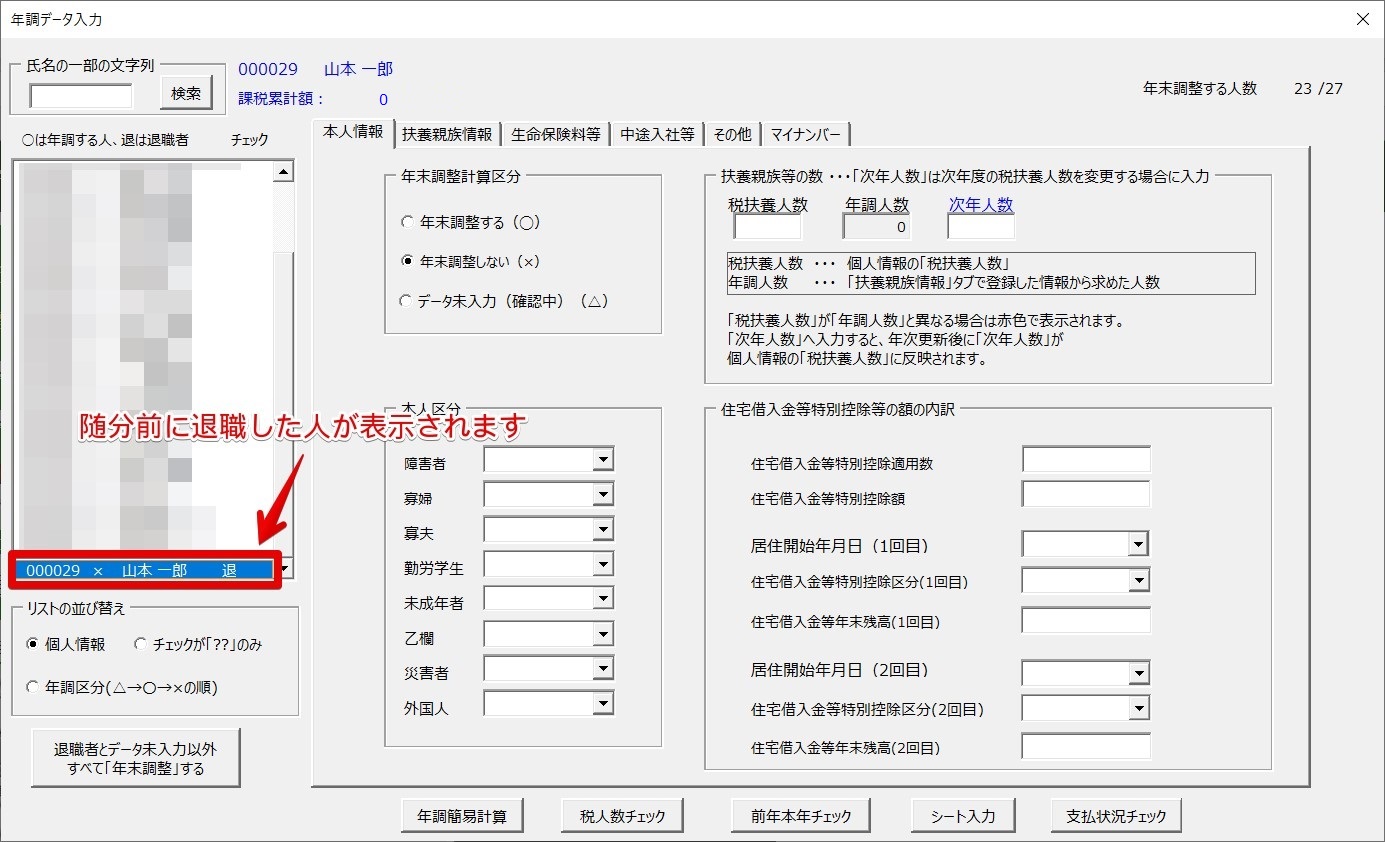
Task: Open the 寡夫 dropdown
Action: (x=603, y=529)
